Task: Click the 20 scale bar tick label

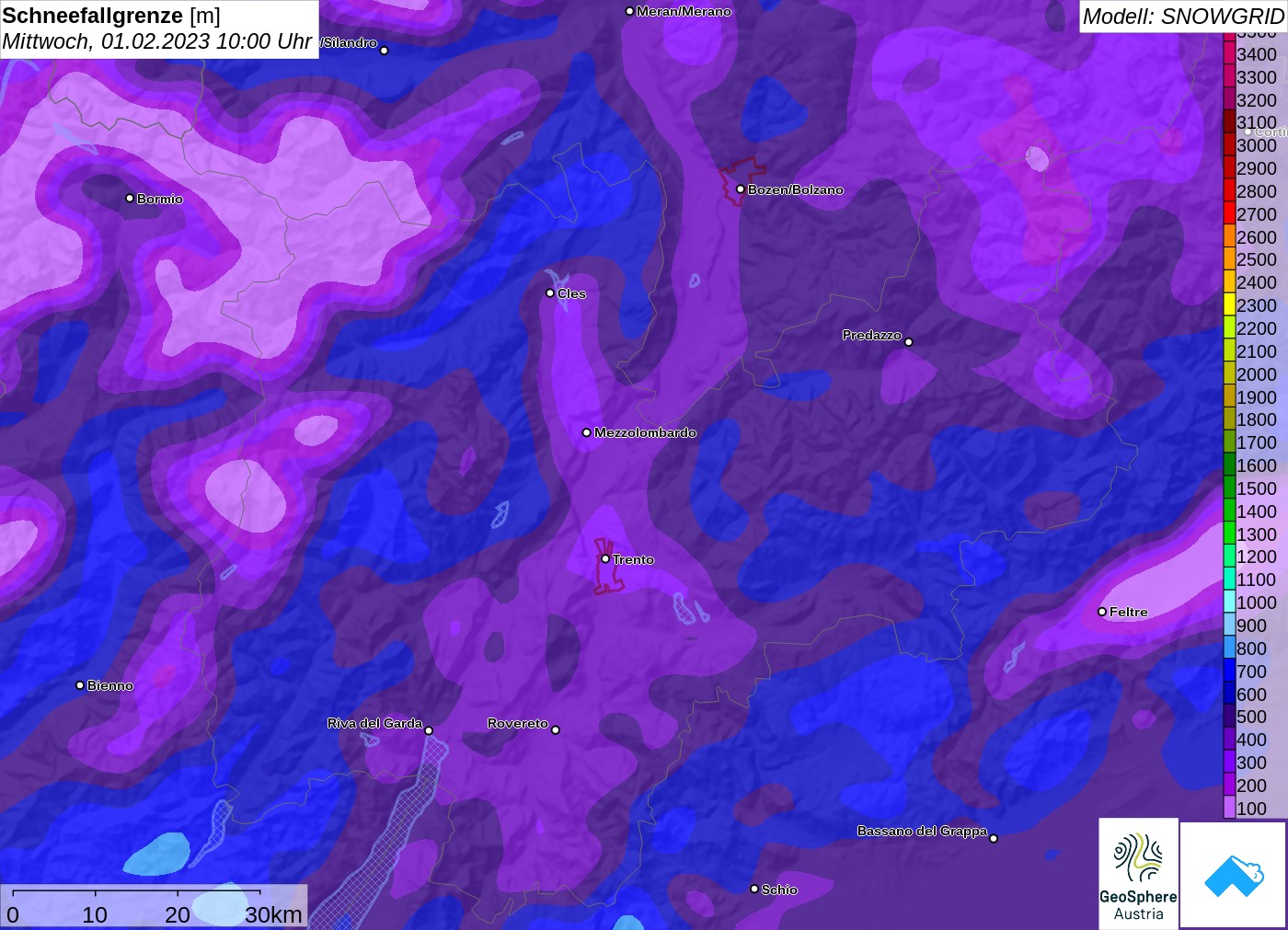Action: [178, 914]
